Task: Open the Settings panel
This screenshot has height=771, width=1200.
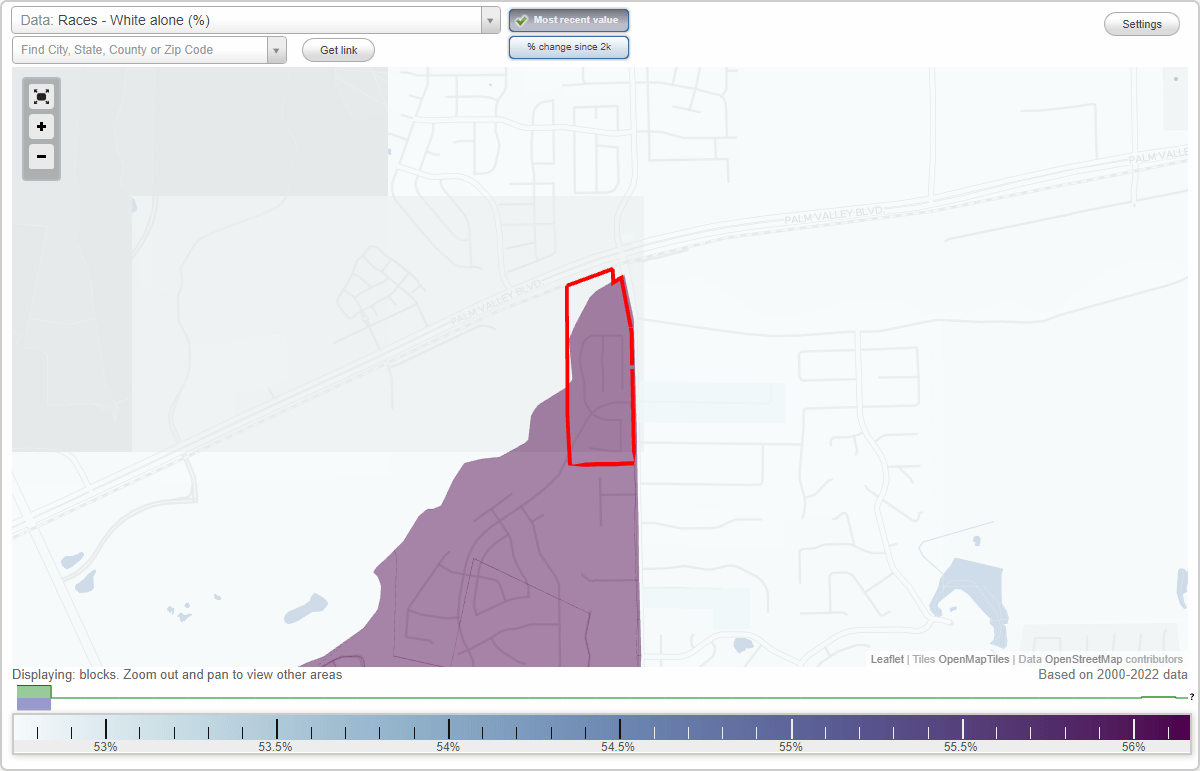Action: [x=1141, y=23]
